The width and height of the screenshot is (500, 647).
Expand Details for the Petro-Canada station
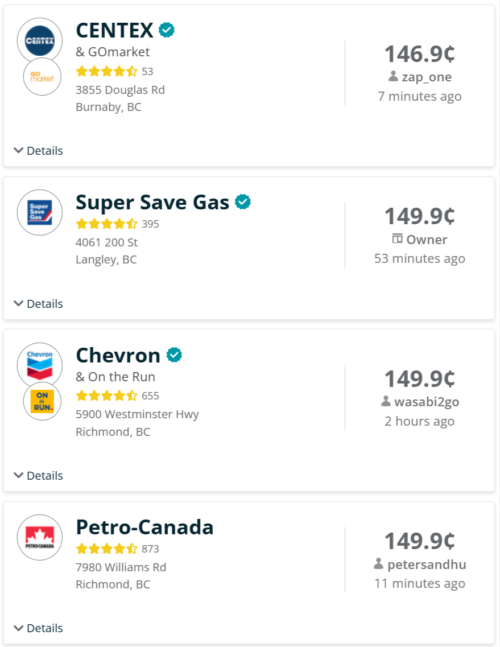(38, 628)
